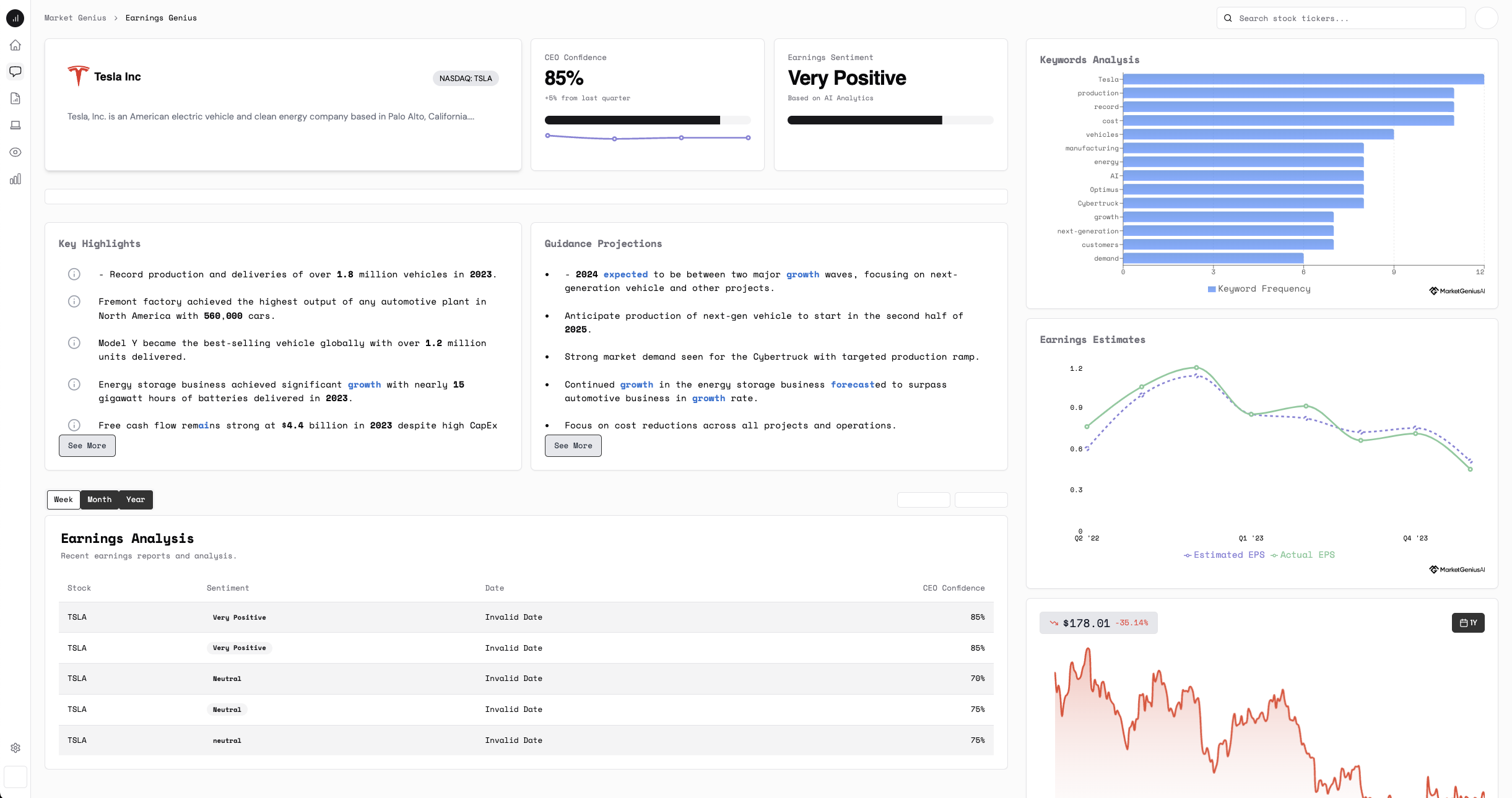Switch to the Week tab

pyautogui.click(x=64, y=500)
